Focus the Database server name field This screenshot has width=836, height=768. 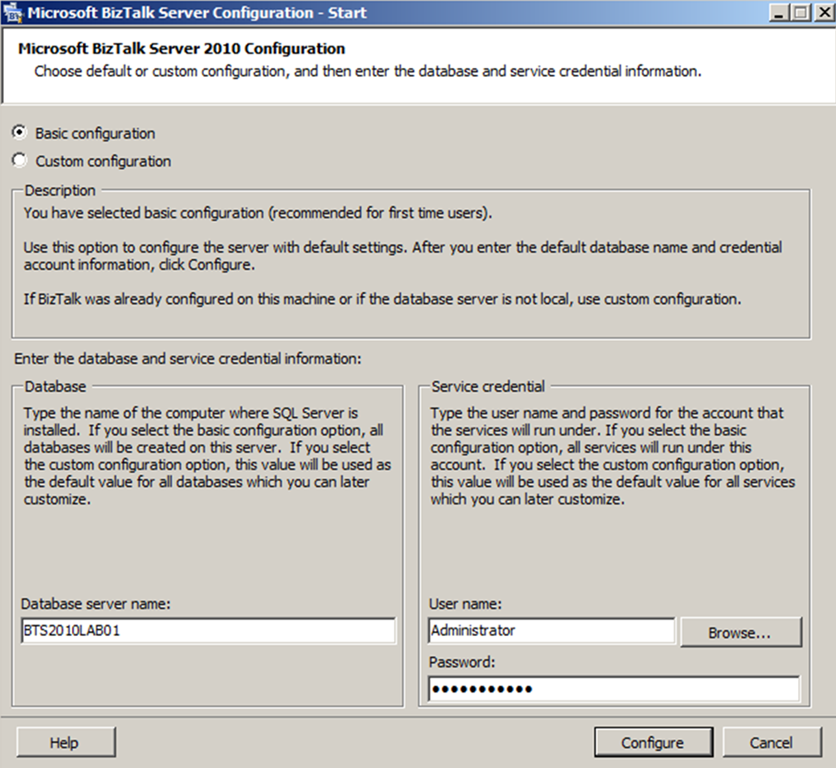pos(208,631)
